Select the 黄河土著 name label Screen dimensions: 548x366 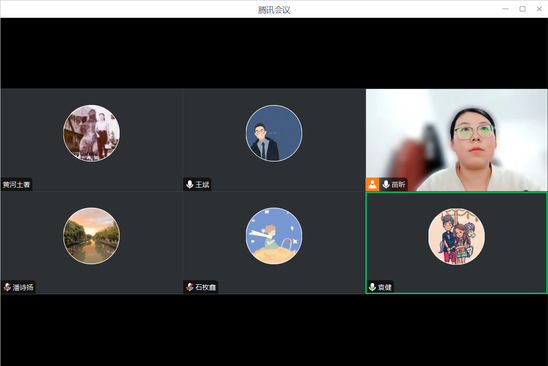coord(16,185)
